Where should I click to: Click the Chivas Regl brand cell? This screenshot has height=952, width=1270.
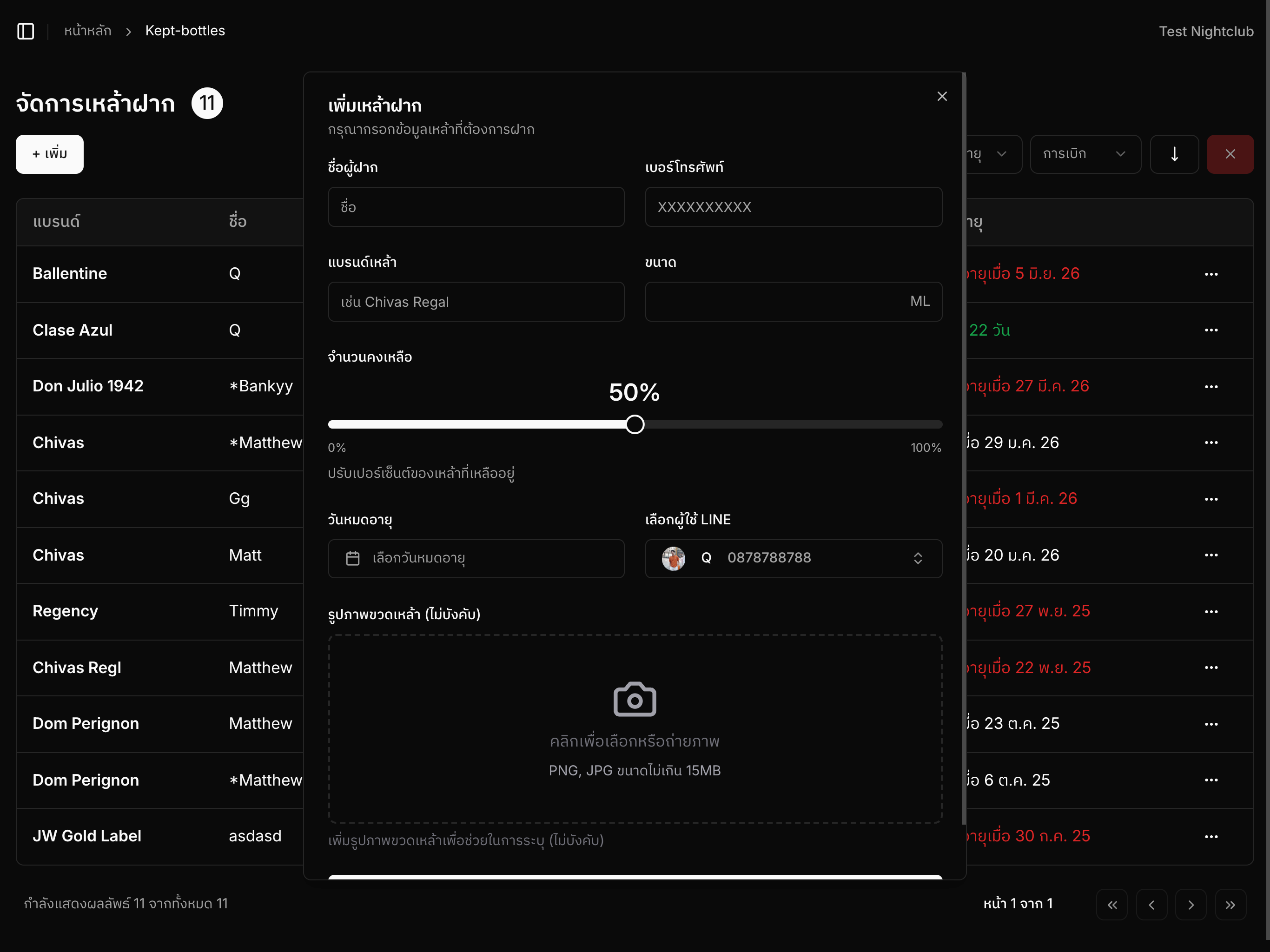[x=77, y=667]
